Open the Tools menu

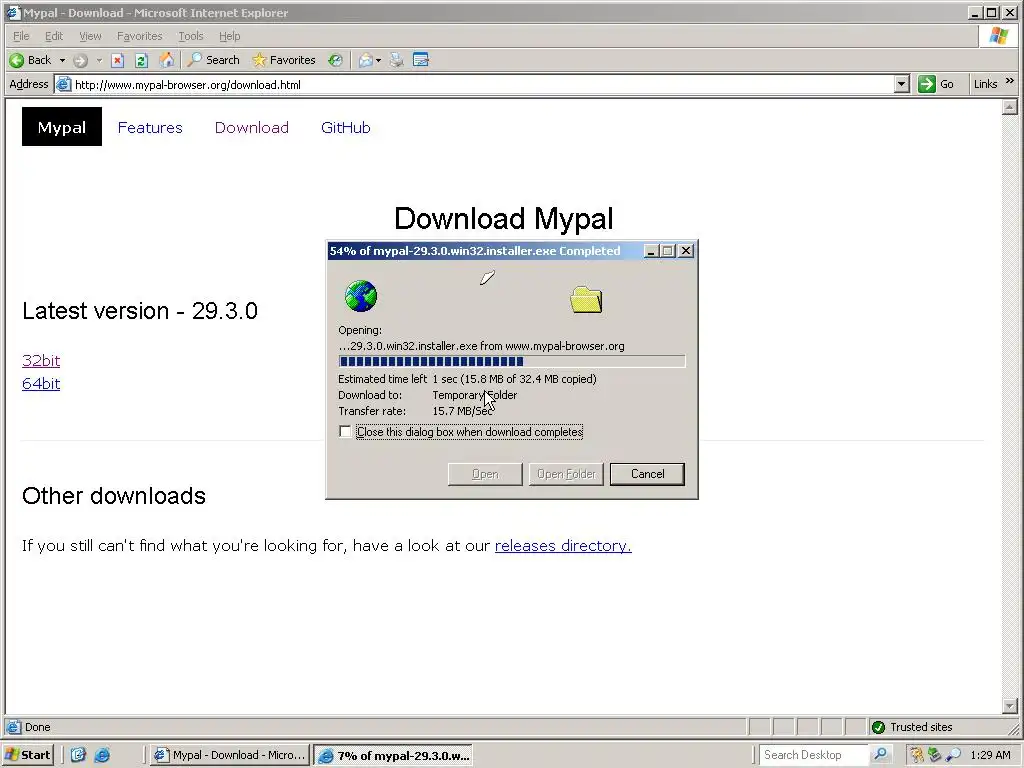tap(191, 36)
